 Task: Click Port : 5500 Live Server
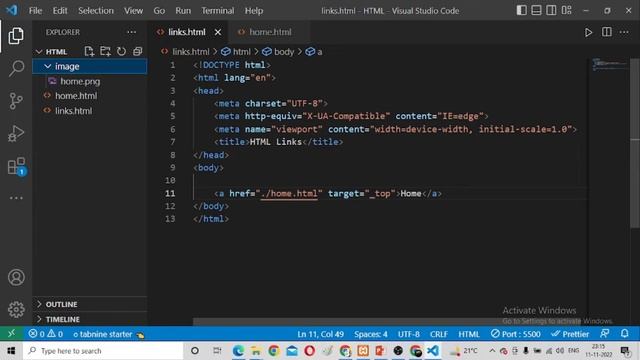click(x=516, y=334)
